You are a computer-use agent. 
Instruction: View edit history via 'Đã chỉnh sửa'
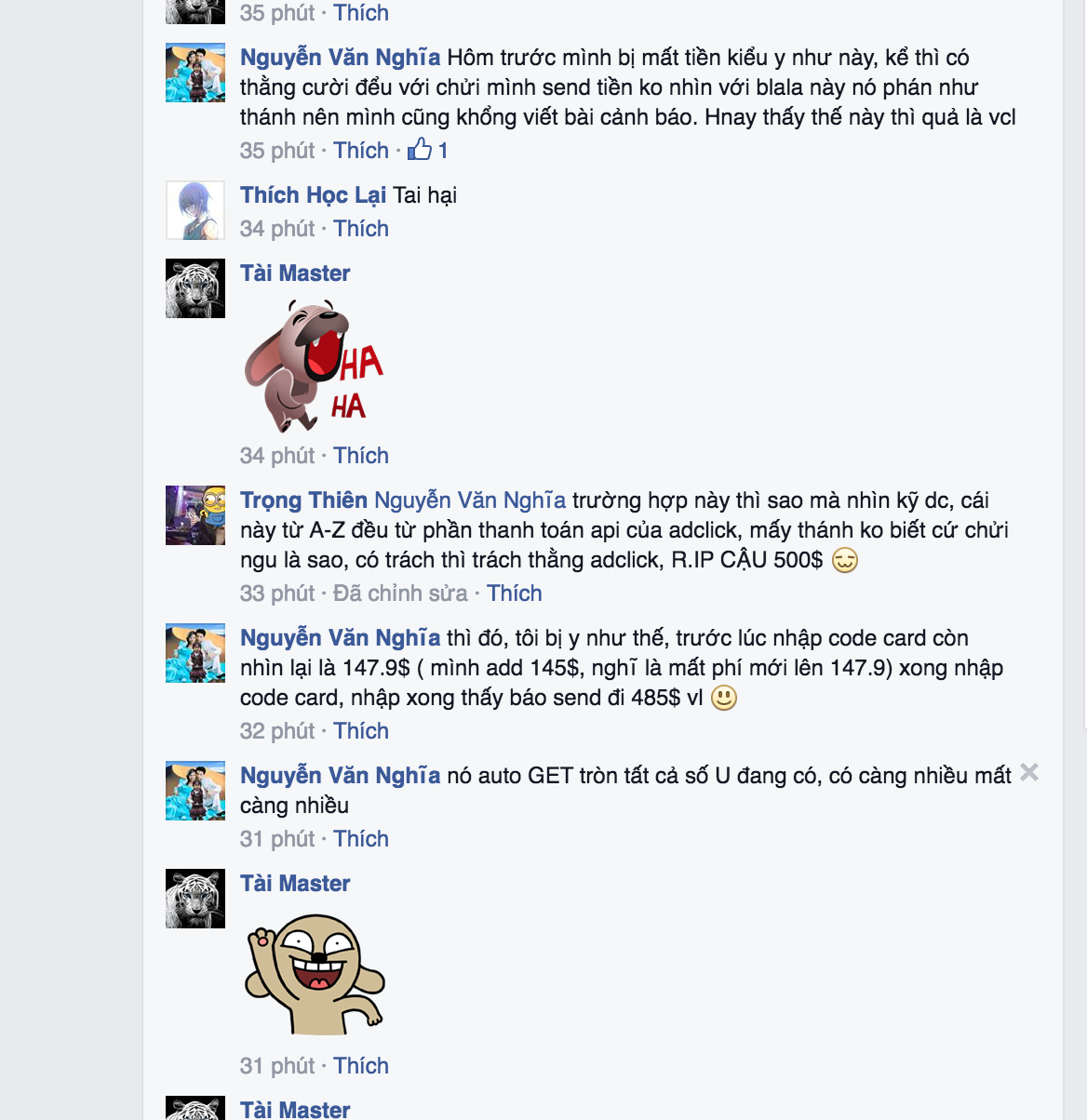[x=400, y=593]
